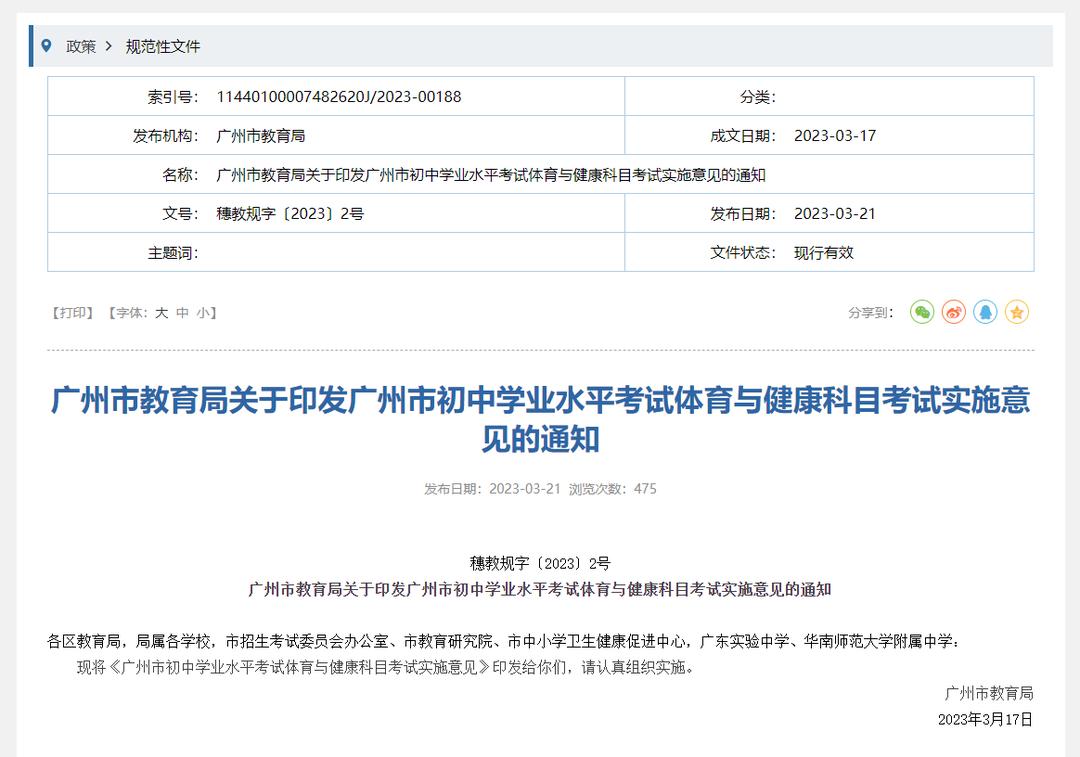Open the 政策 breadcrumb link

coord(81,47)
